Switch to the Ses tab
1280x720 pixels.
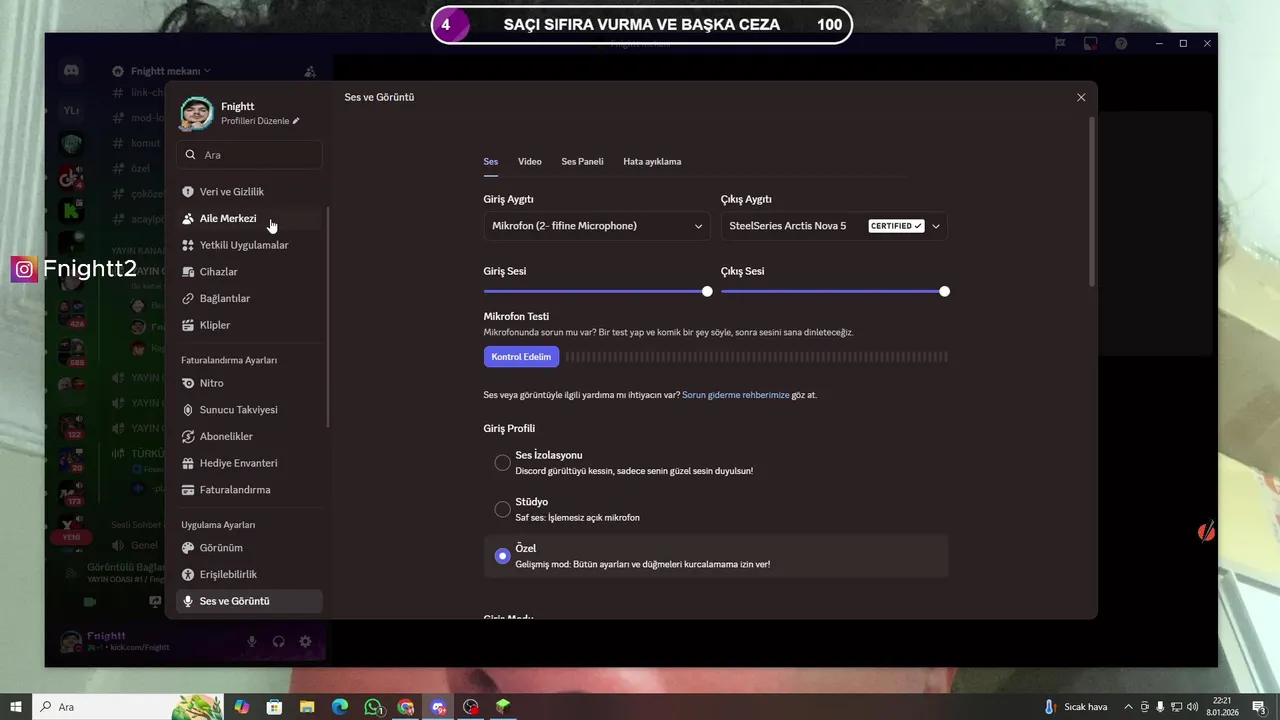491,161
